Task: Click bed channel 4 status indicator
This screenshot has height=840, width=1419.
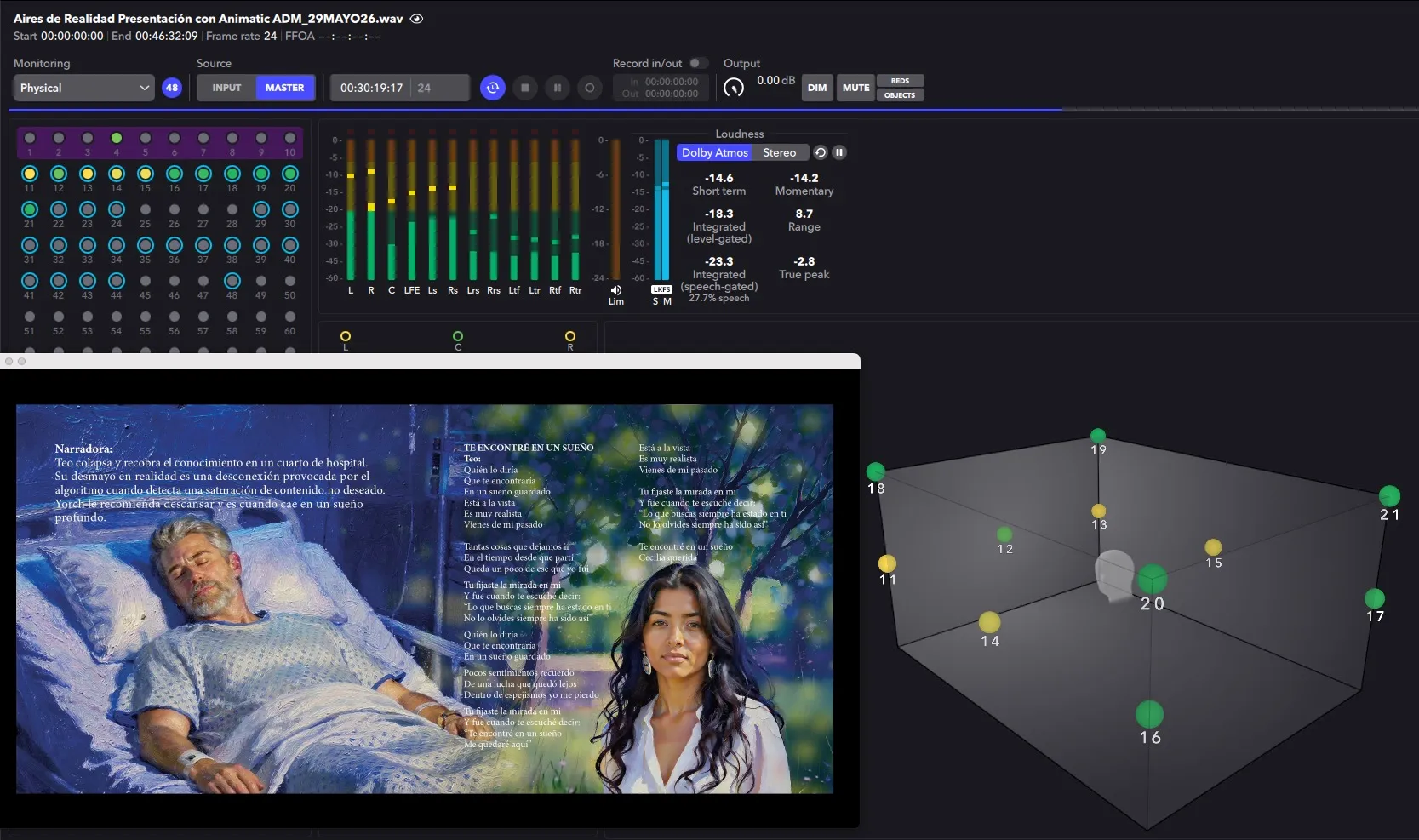Action: pyautogui.click(x=117, y=138)
